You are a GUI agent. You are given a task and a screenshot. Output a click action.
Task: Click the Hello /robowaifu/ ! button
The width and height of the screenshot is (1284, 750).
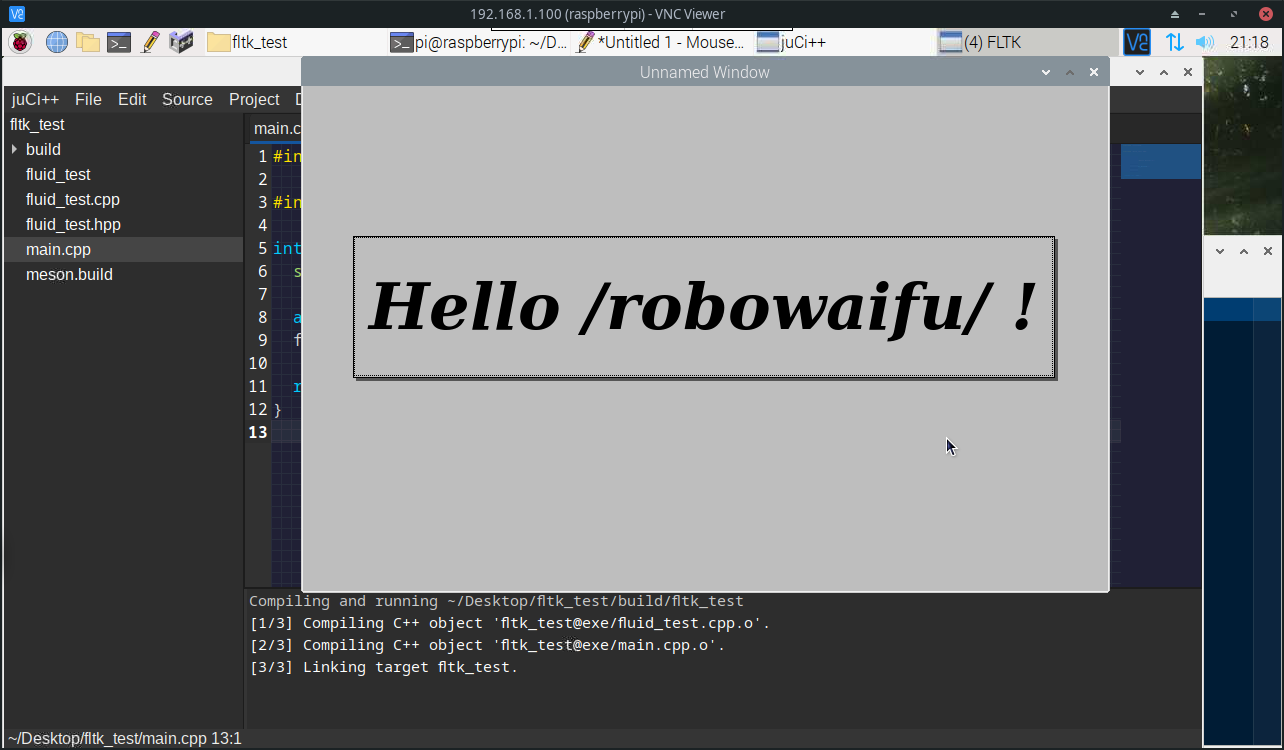704,307
